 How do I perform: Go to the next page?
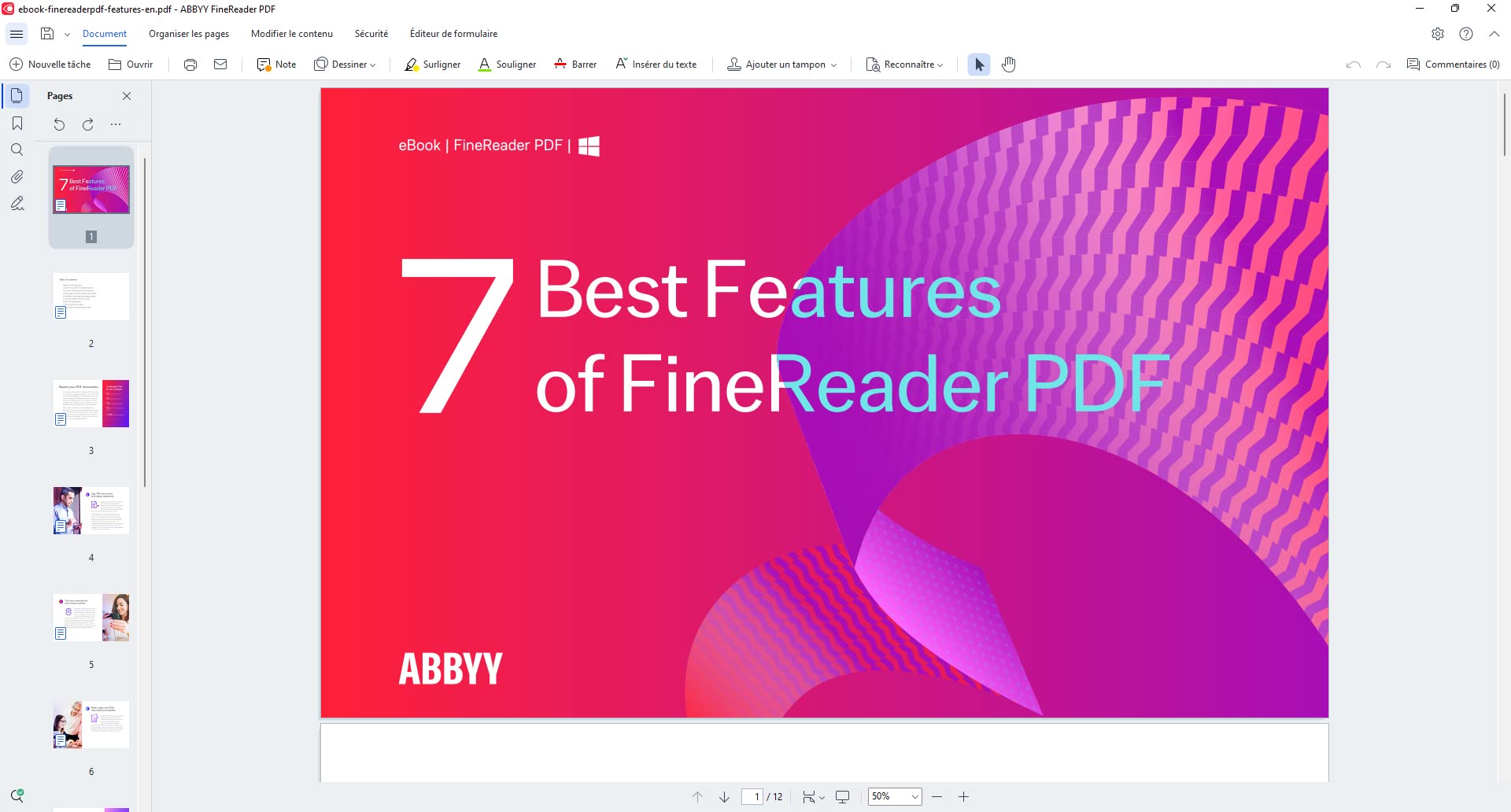725,797
